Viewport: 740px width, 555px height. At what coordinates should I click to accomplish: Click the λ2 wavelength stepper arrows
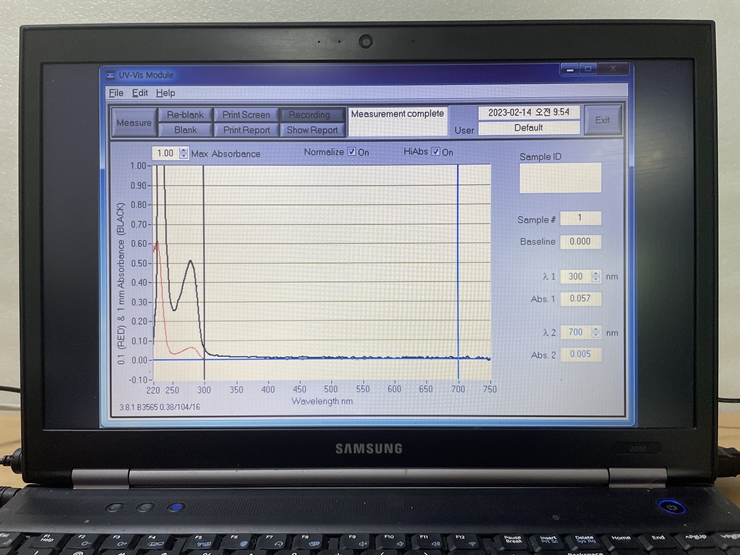[596, 332]
